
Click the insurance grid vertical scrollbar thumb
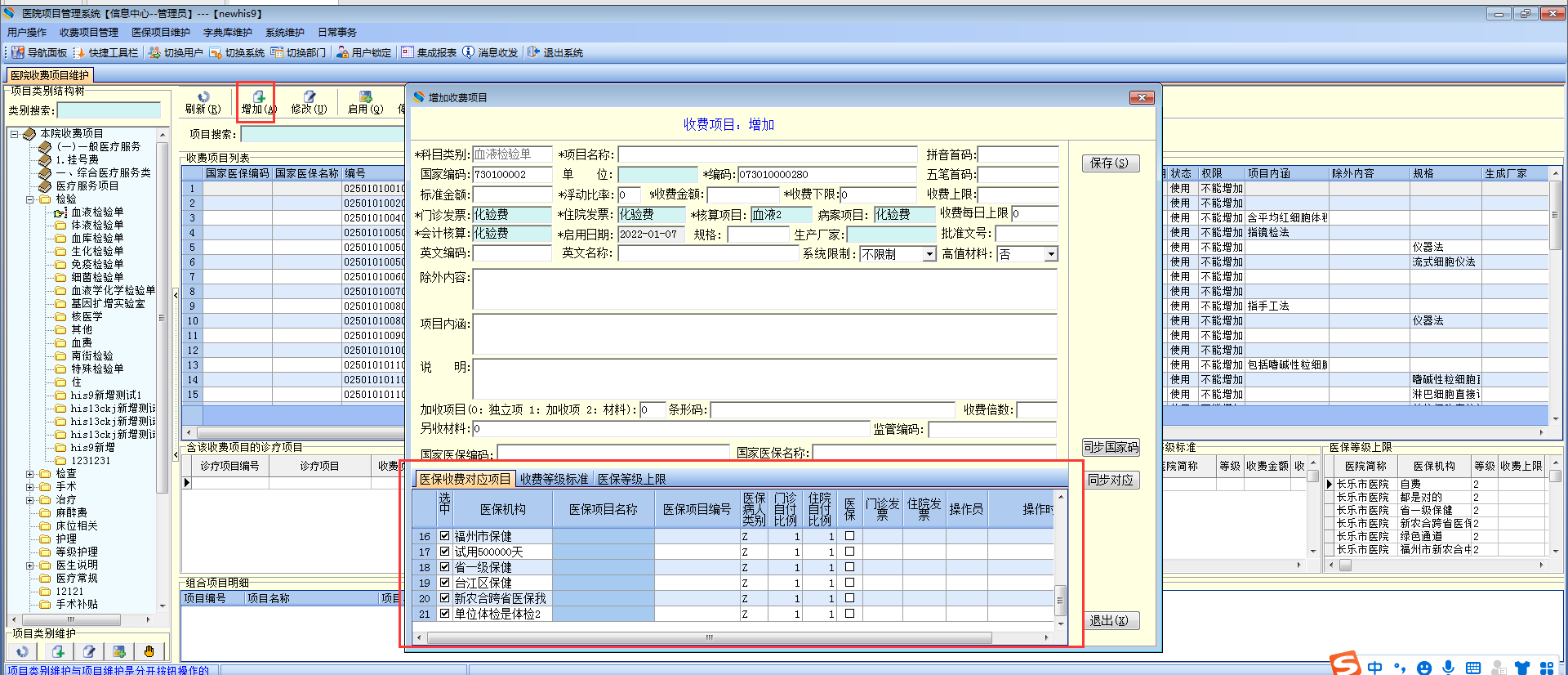(1060, 600)
